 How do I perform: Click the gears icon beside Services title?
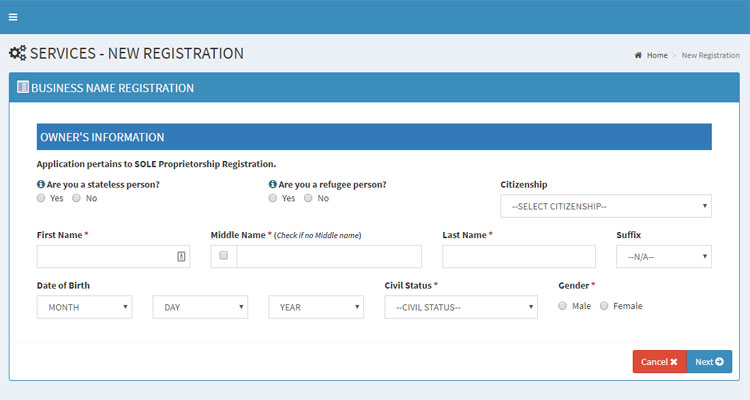click(18, 53)
